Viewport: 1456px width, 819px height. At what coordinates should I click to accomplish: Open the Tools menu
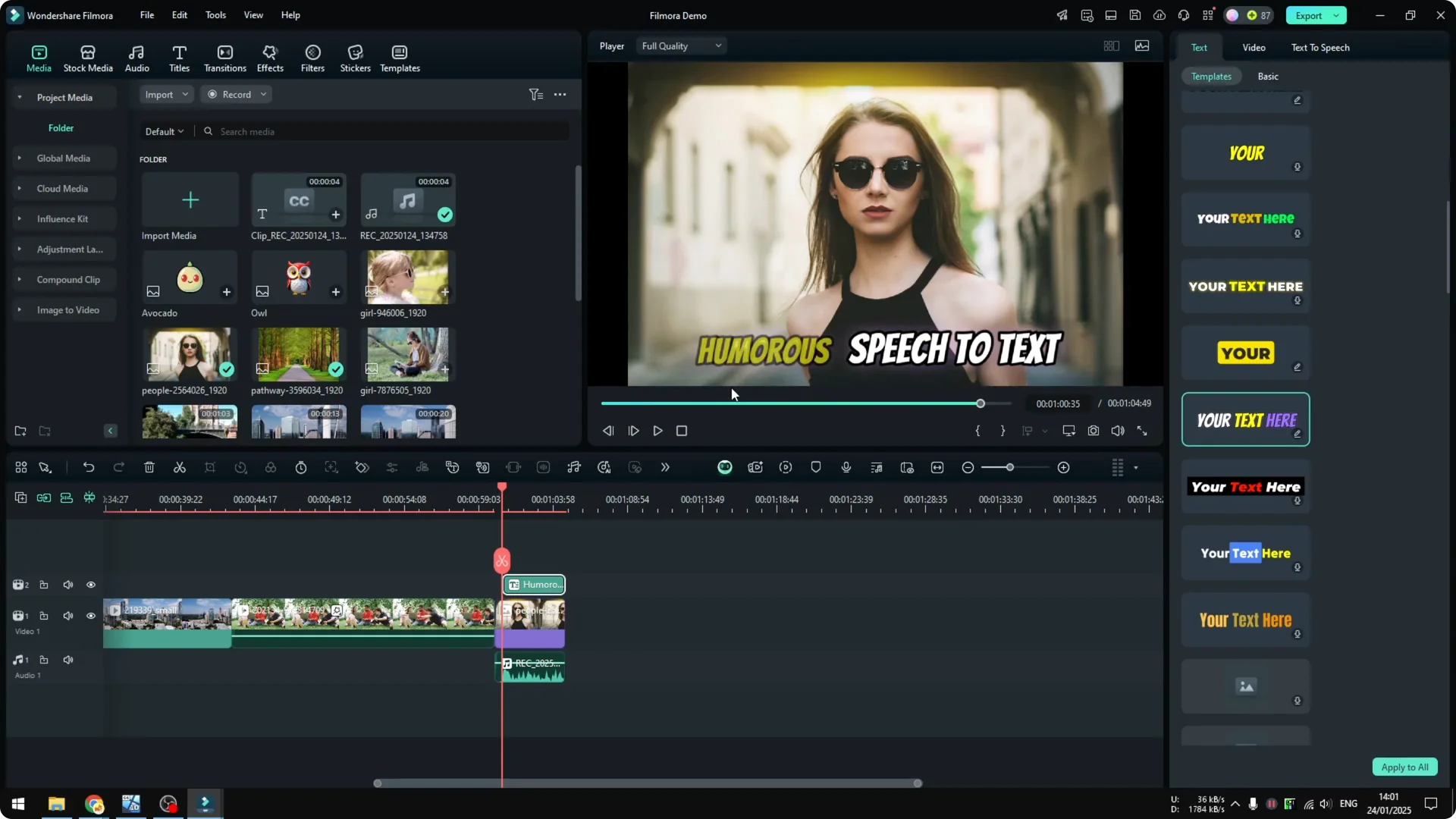pos(215,15)
